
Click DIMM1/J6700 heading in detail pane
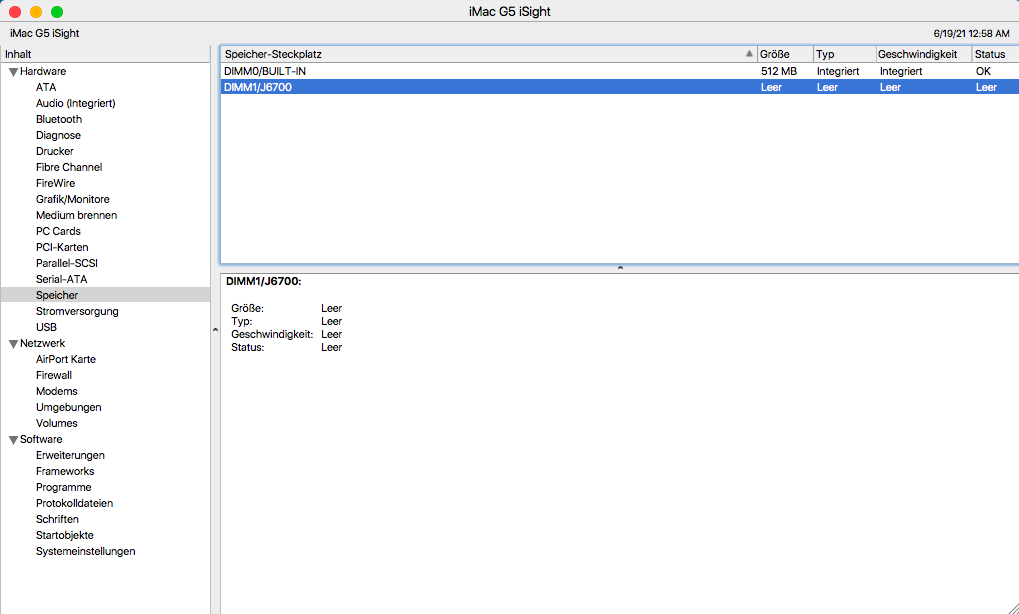pyautogui.click(x=264, y=281)
